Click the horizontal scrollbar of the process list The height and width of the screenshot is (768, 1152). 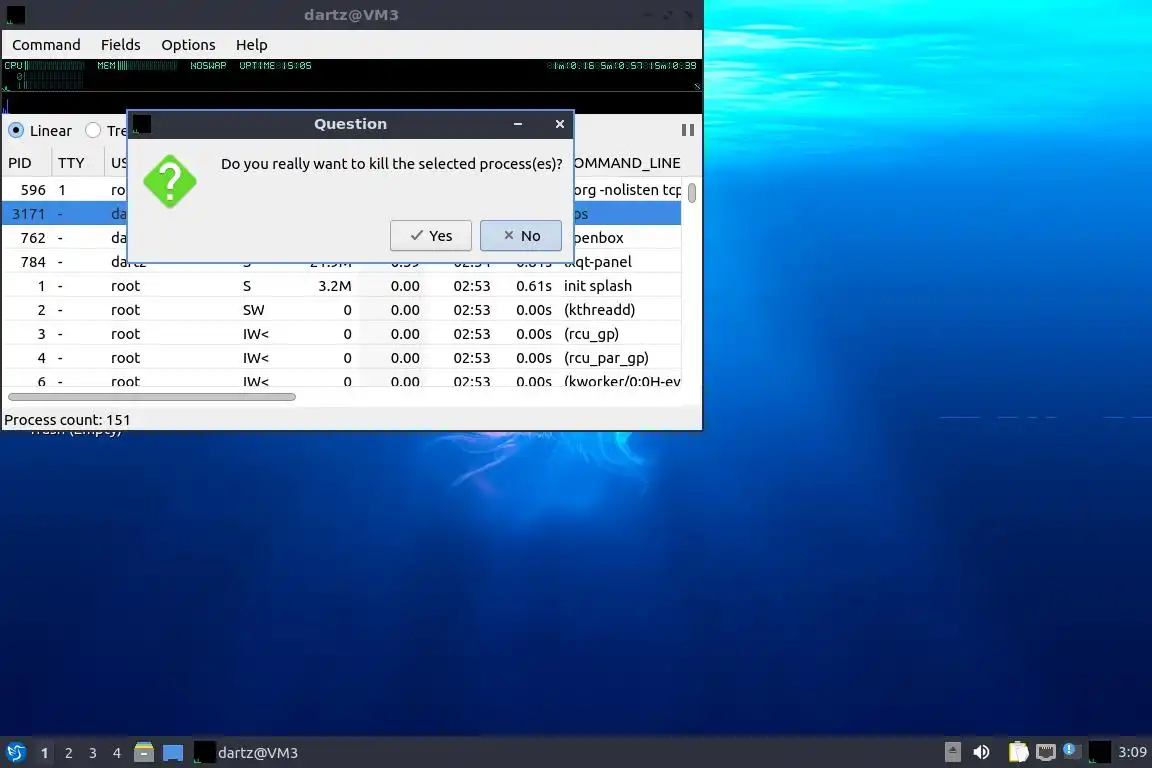tap(151, 397)
